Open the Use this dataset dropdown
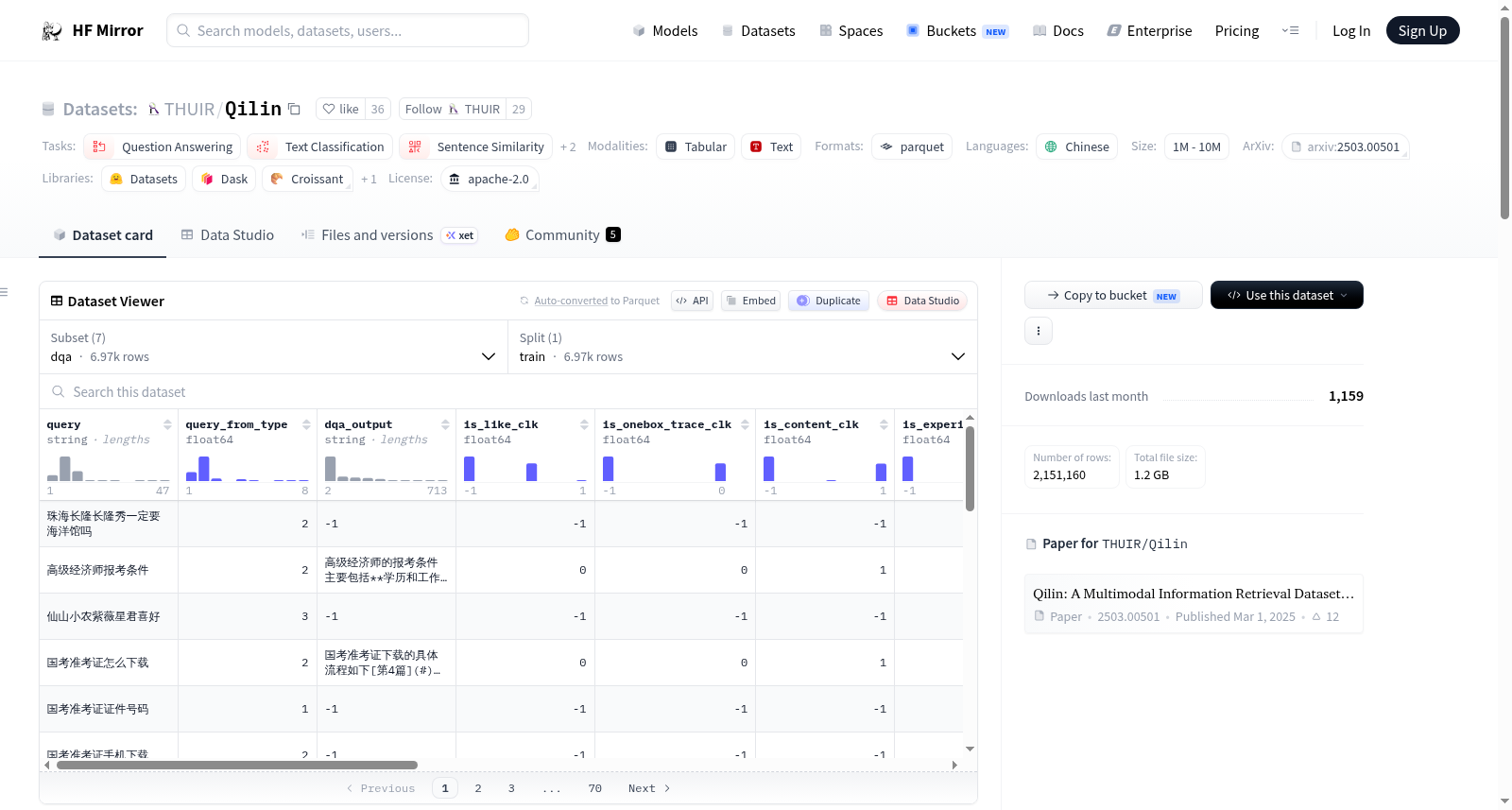 tap(1286, 295)
